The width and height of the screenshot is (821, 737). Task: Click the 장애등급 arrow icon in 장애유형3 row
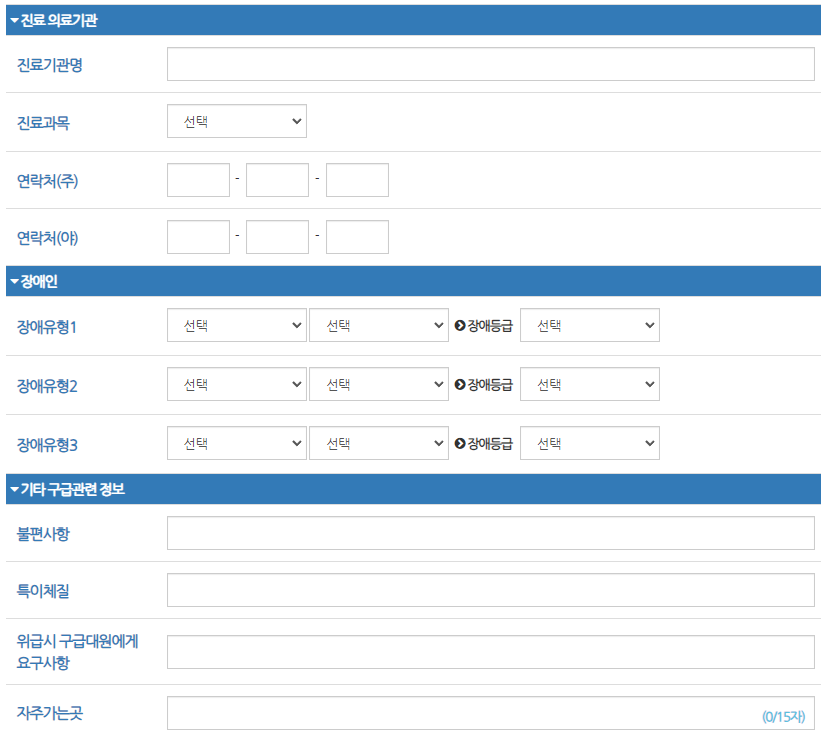460,444
